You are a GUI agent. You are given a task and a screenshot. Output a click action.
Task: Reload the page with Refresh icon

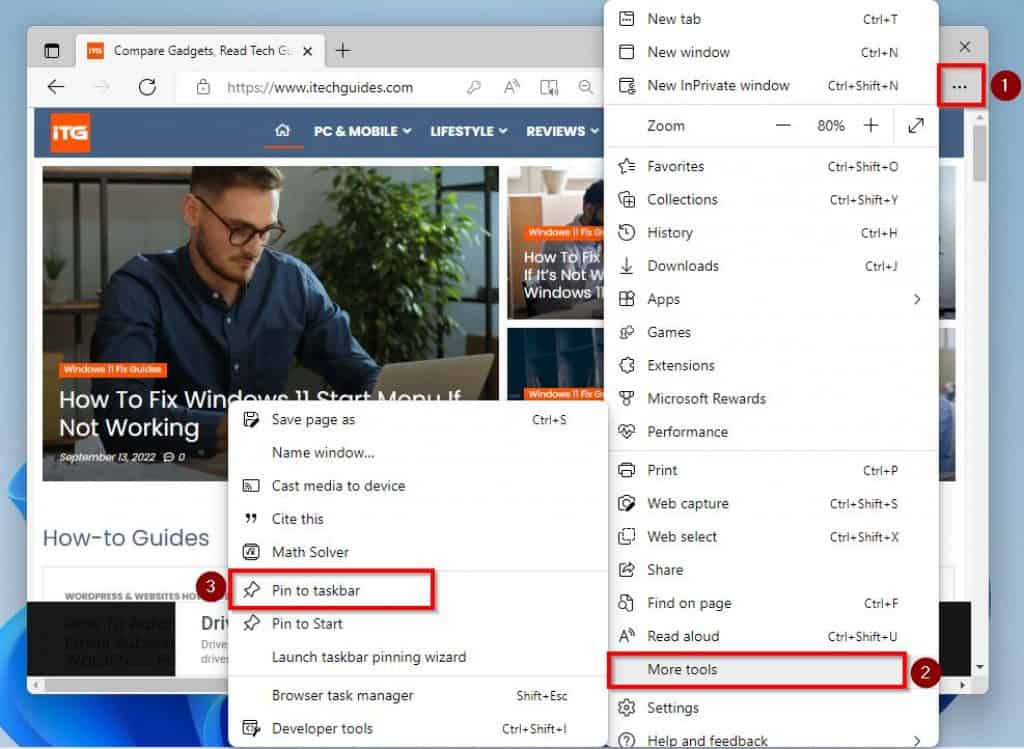148,87
